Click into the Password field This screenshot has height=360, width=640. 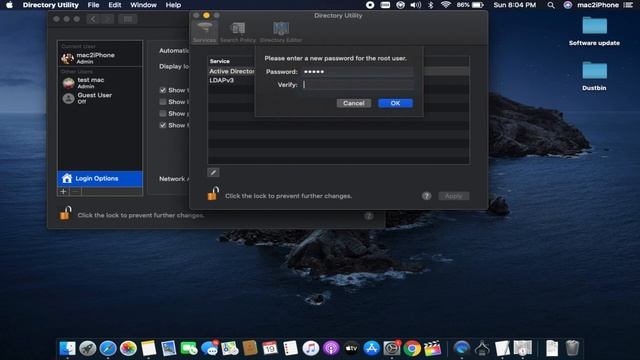(357, 72)
